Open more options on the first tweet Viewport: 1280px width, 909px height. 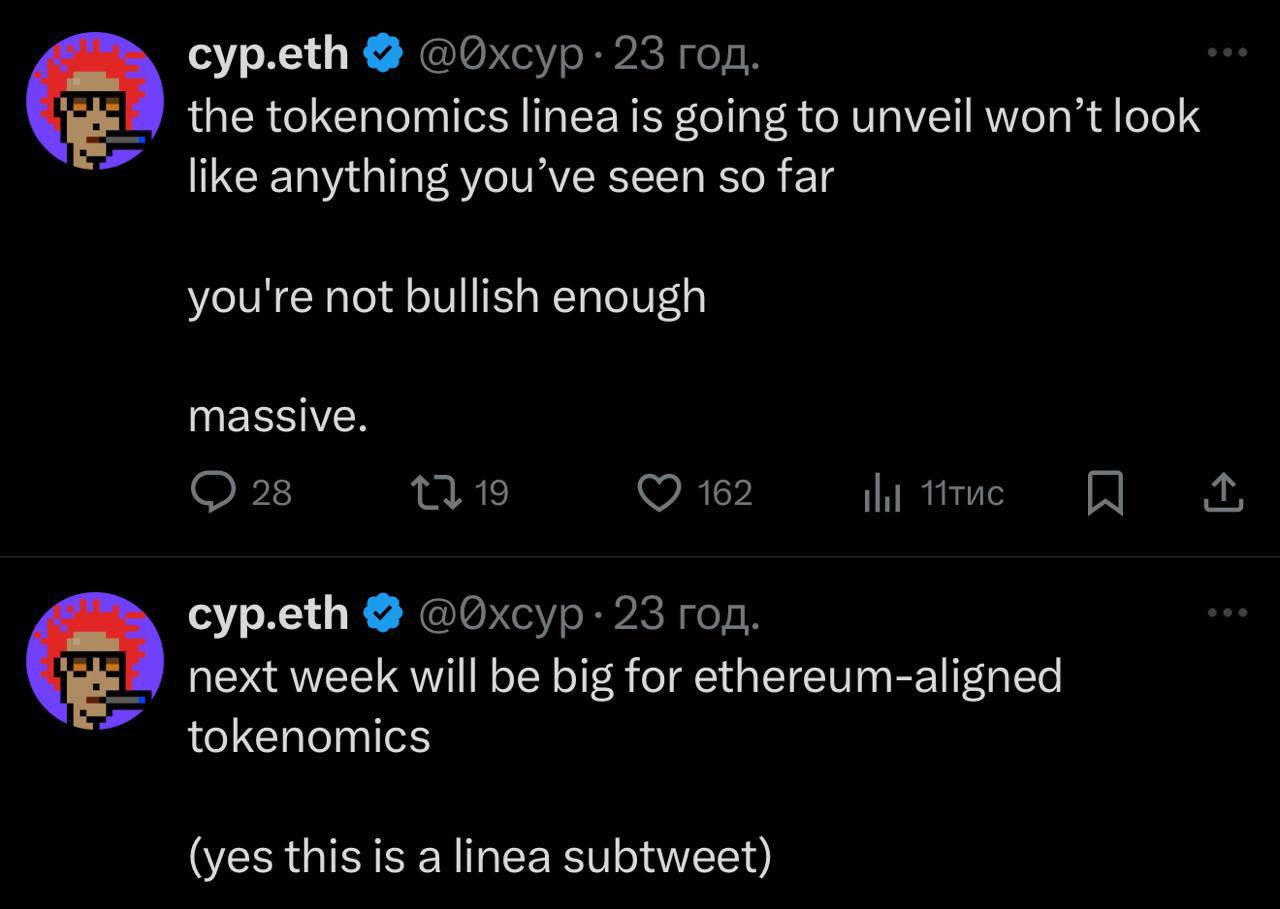click(1227, 53)
